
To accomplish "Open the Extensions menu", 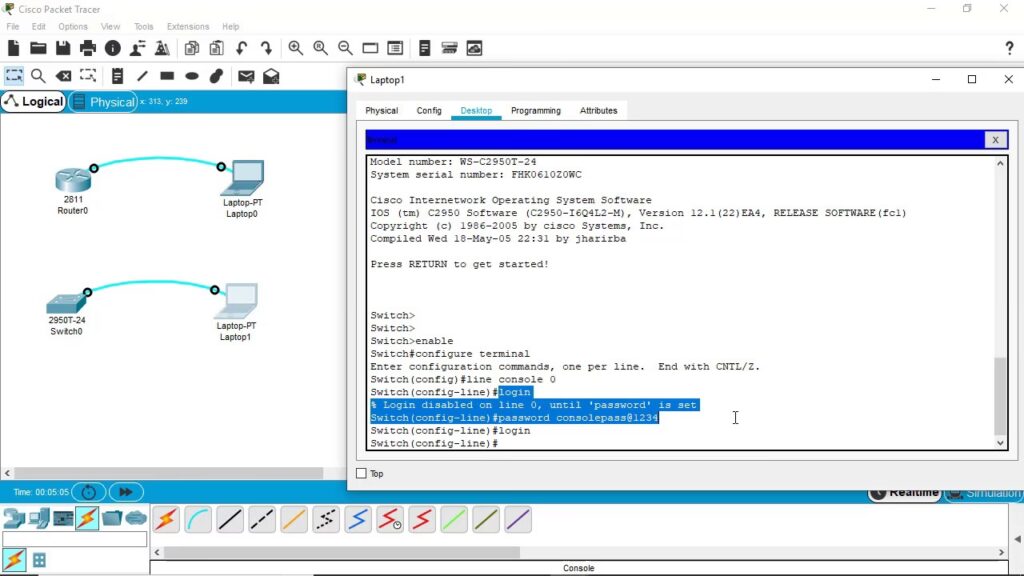I will click(x=188, y=27).
